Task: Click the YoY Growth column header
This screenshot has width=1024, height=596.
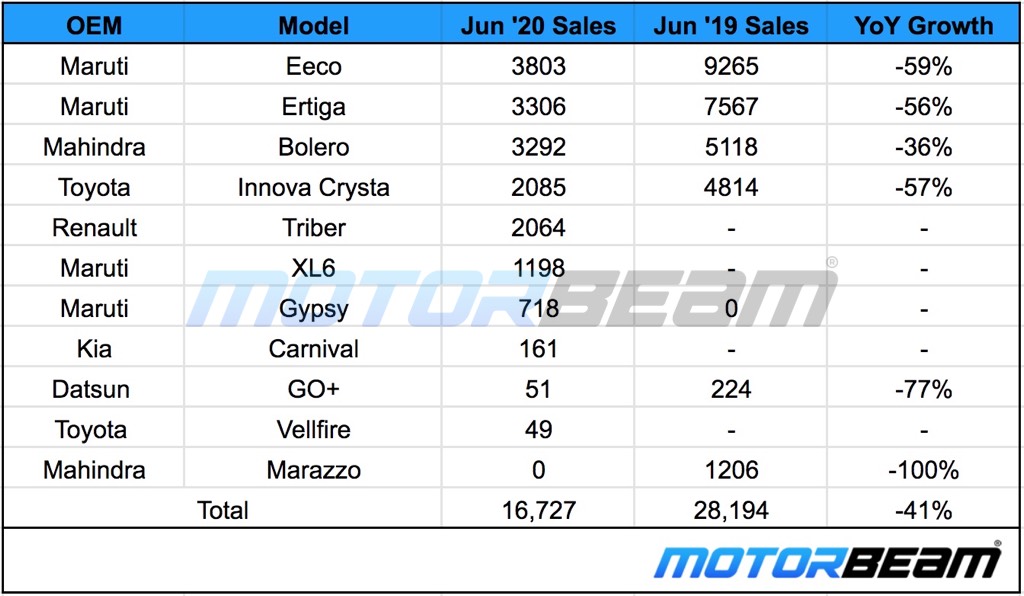Action: 923,26
